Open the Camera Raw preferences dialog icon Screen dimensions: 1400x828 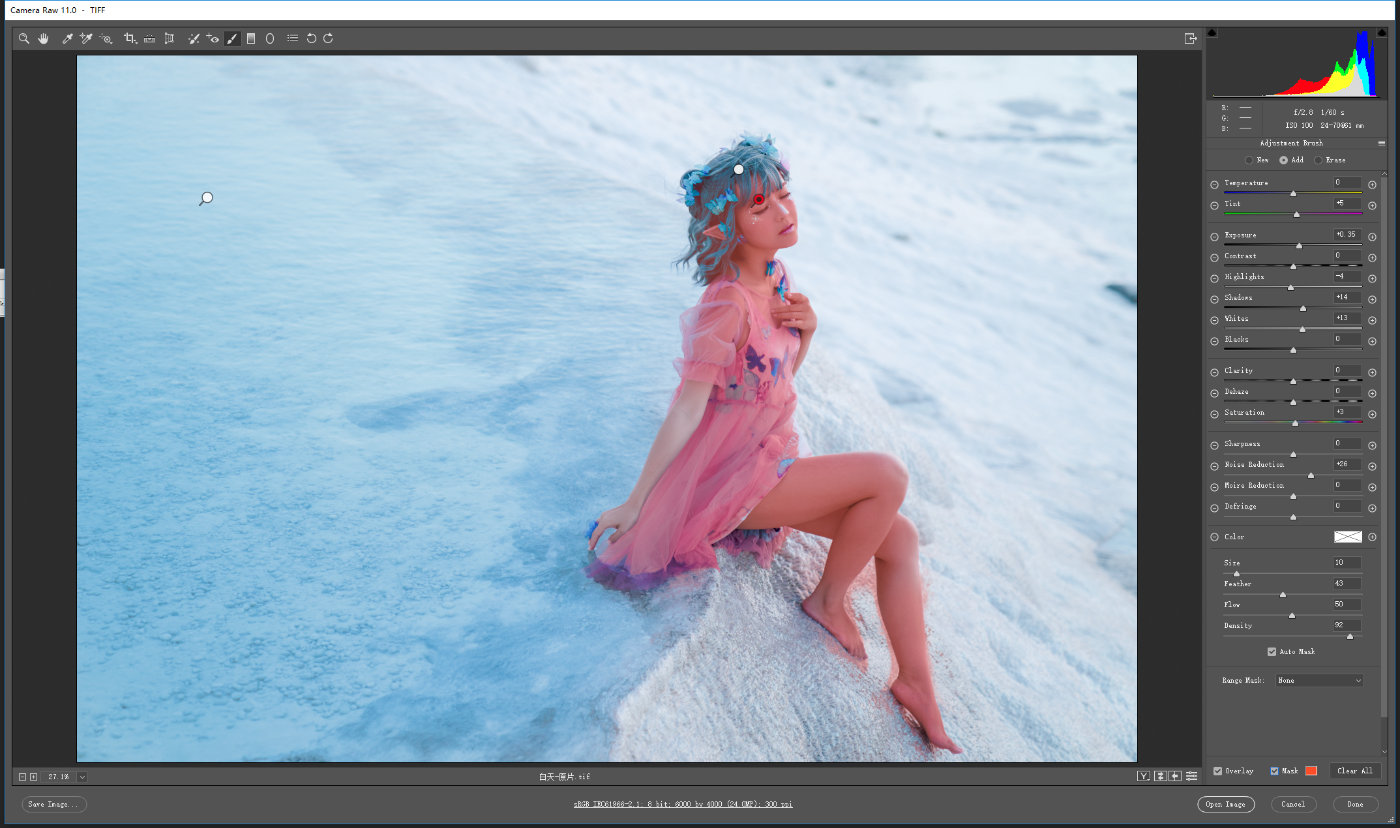(x=292, y=39)
